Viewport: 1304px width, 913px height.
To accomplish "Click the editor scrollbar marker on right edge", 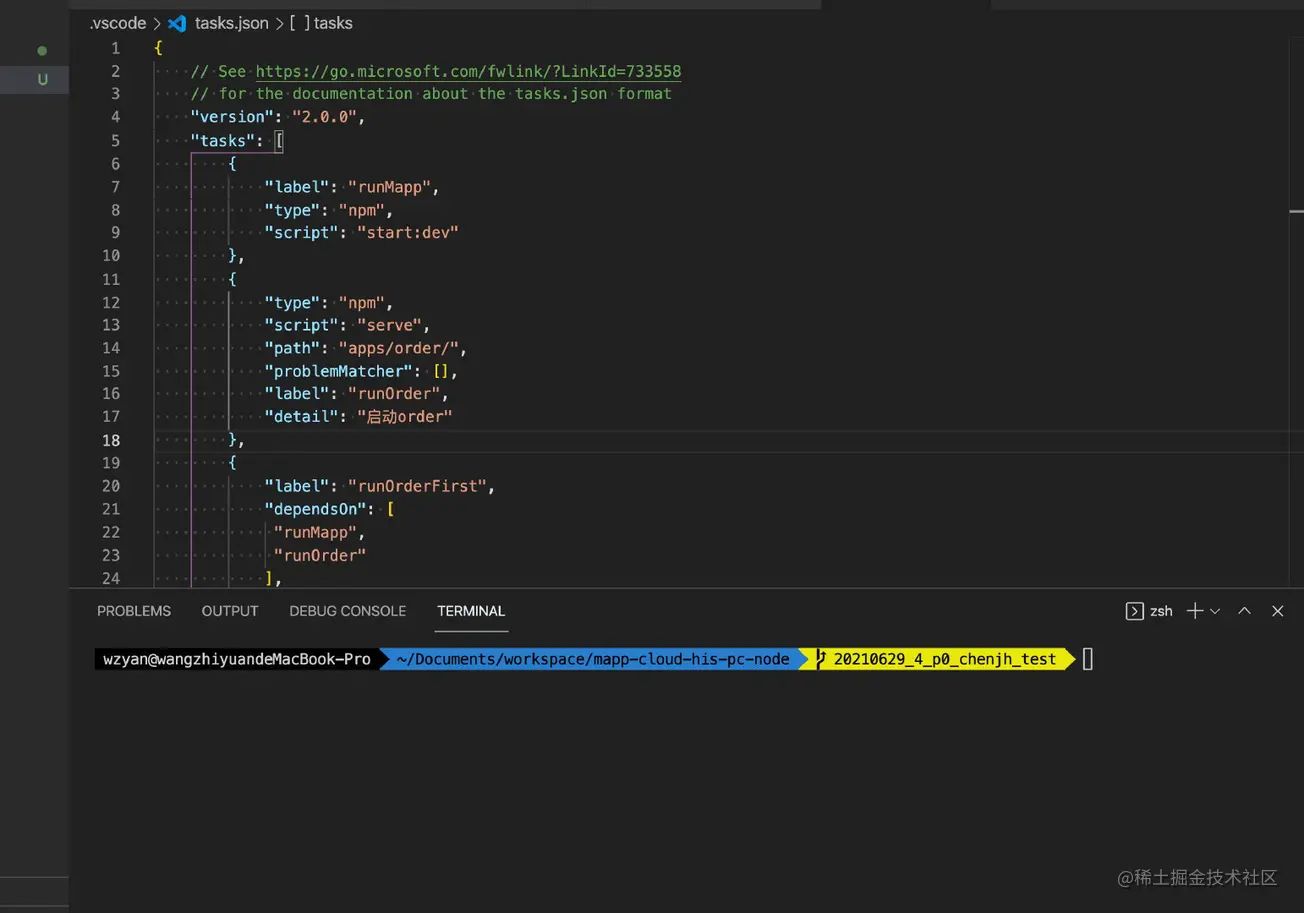I will [x=1296, y=212].
